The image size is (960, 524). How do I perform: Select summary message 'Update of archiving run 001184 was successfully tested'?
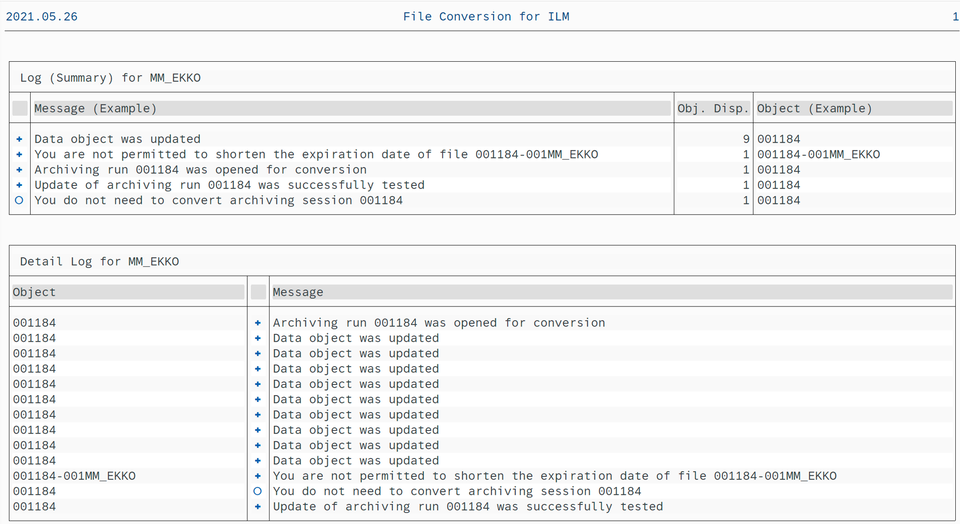pos(230,185)
